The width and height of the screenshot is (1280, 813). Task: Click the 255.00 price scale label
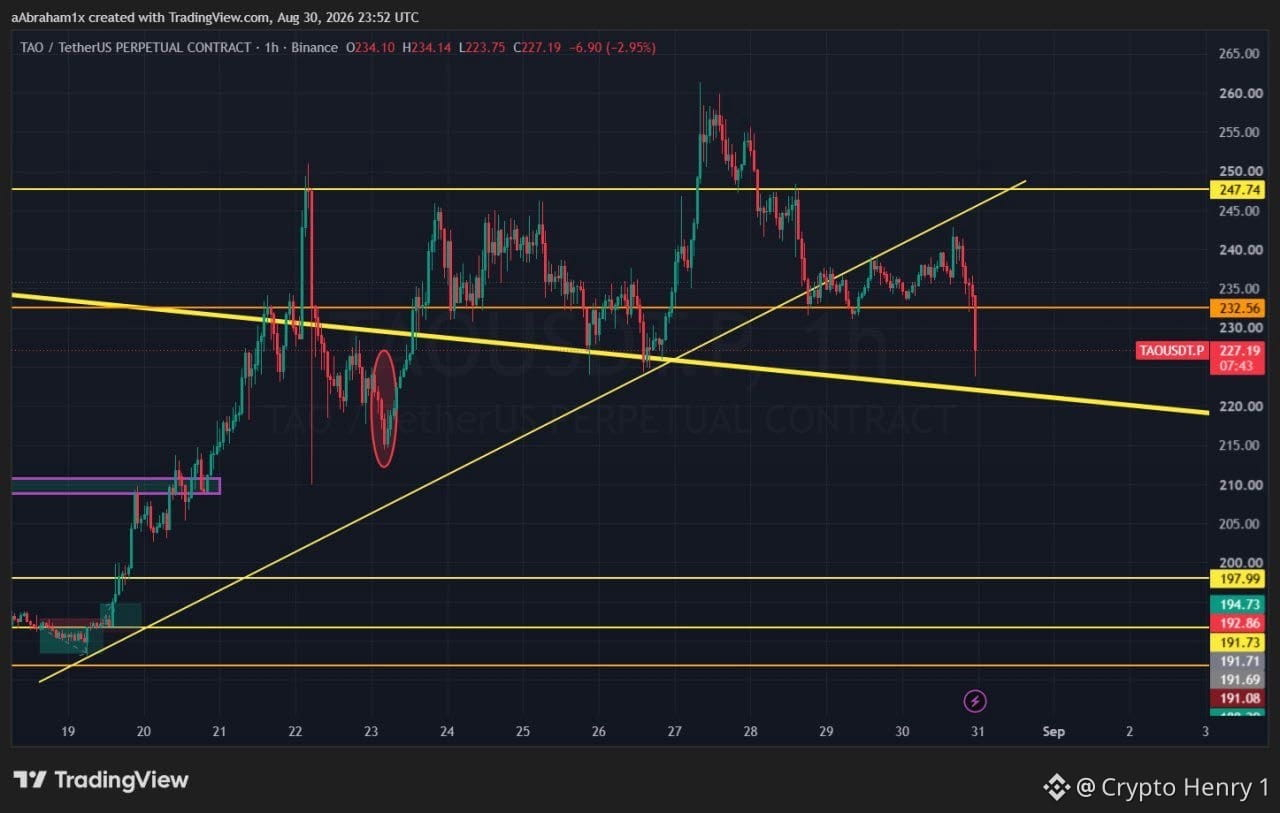(x=1238, y=132)
